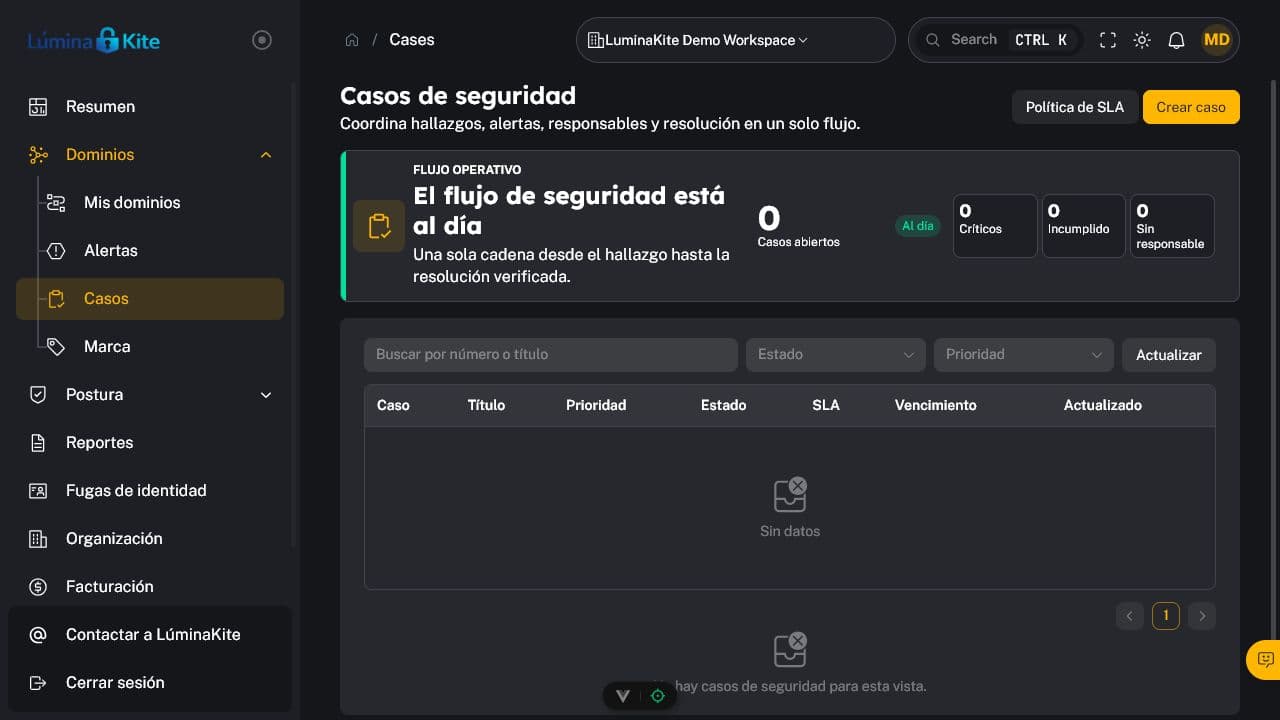Open Resumen dashboard icon
This screenshot has width=1280, height=720.
[x=38, y=107]
